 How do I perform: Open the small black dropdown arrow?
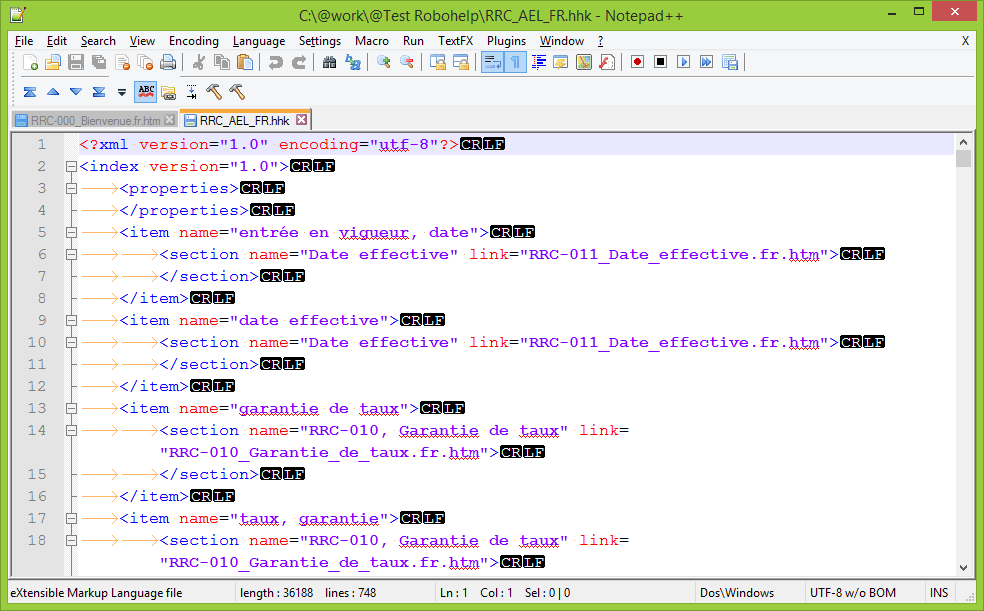pos(122,92)
